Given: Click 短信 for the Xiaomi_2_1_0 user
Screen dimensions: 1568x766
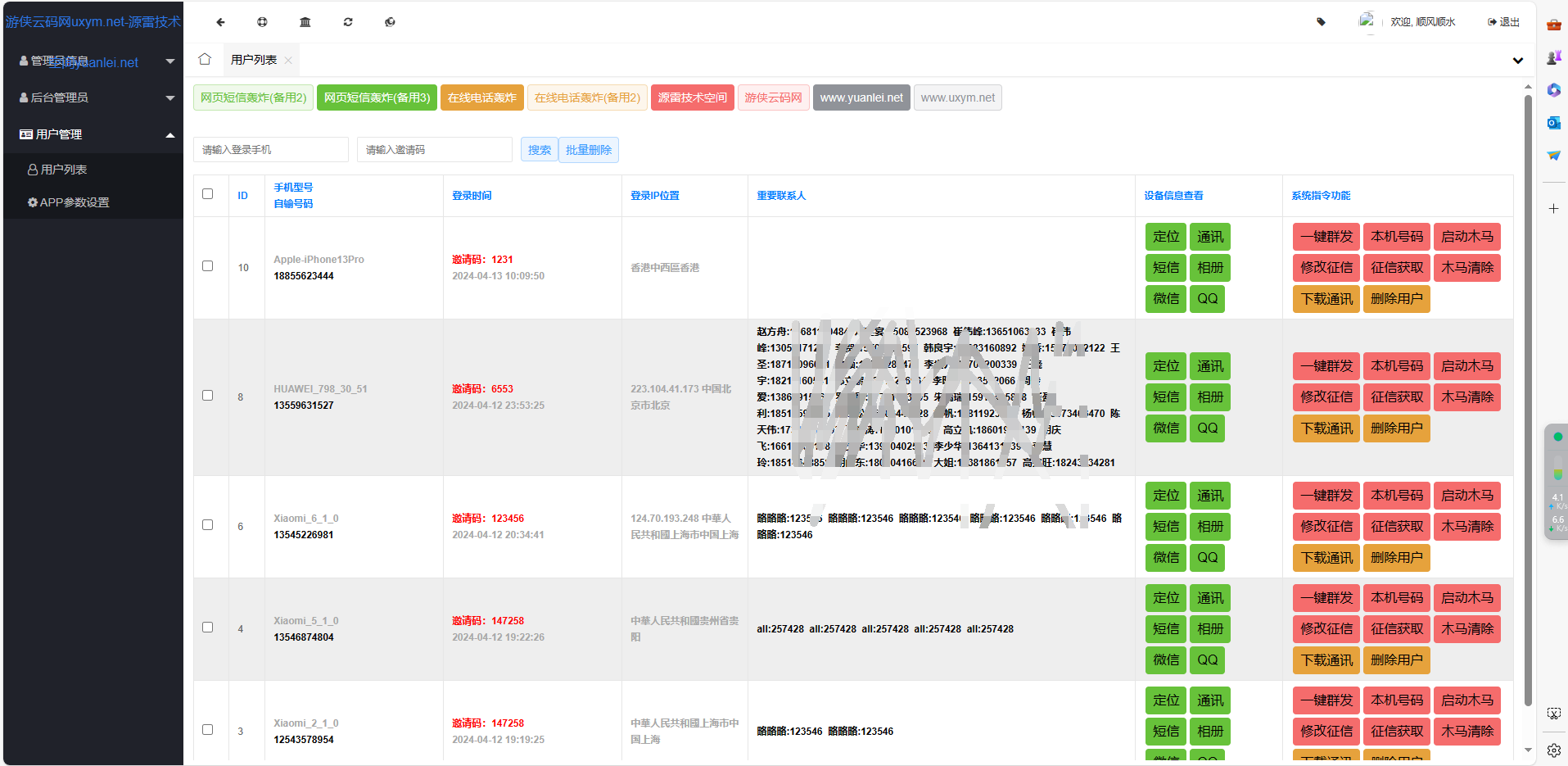Looking at the screenshot, I should coord(1166,732).
